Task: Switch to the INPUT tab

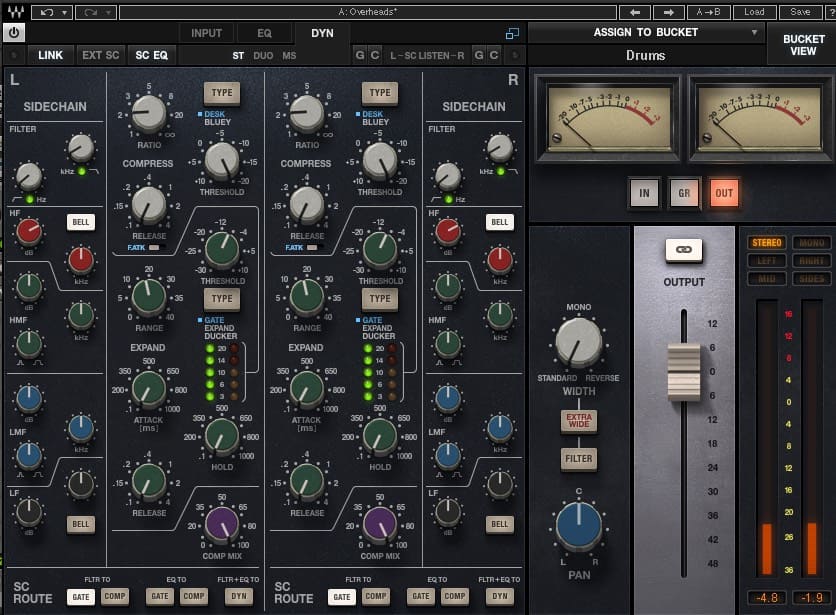Action: pyautogui.click(x=205, y=32)
